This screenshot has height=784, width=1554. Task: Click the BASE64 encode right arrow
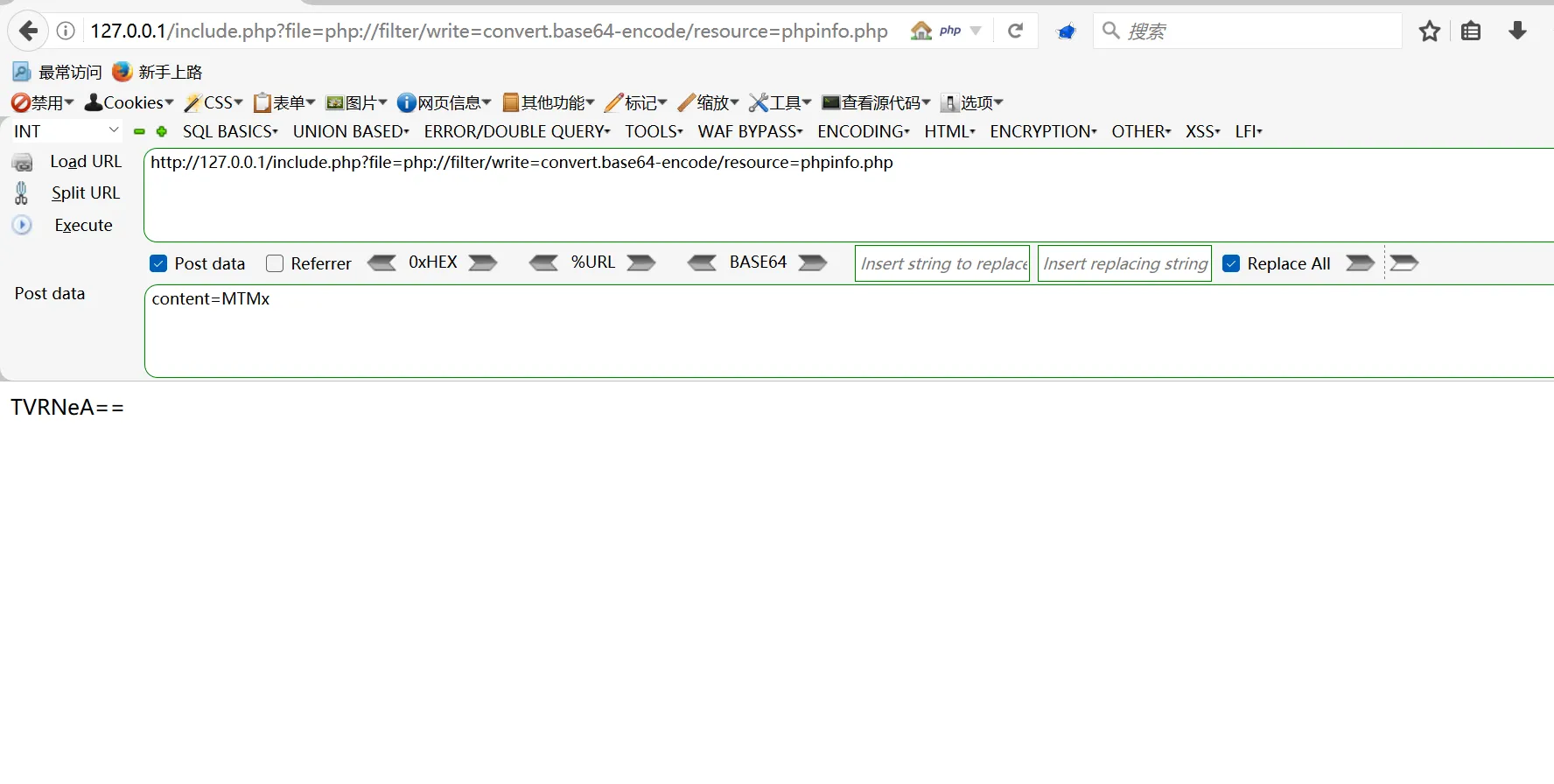pyautogui.click(x=812, y=263)
